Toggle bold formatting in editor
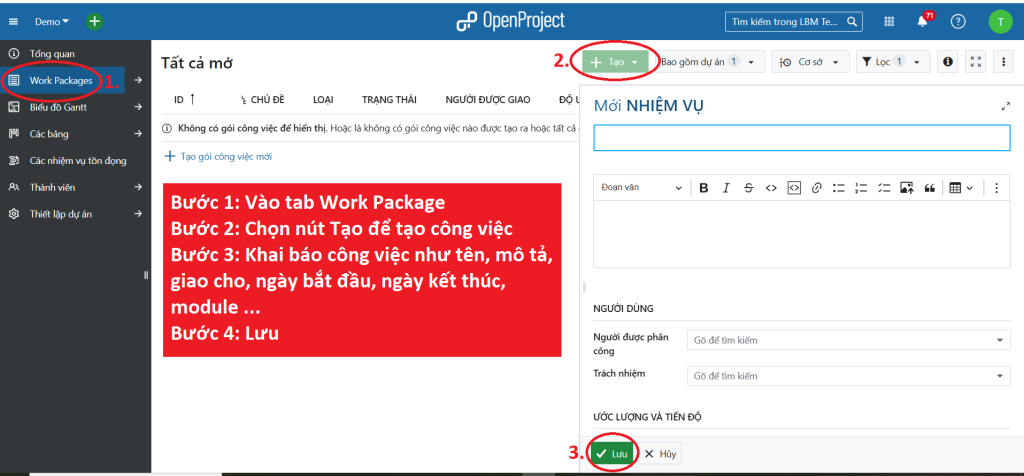 click(x=704, y=188)
